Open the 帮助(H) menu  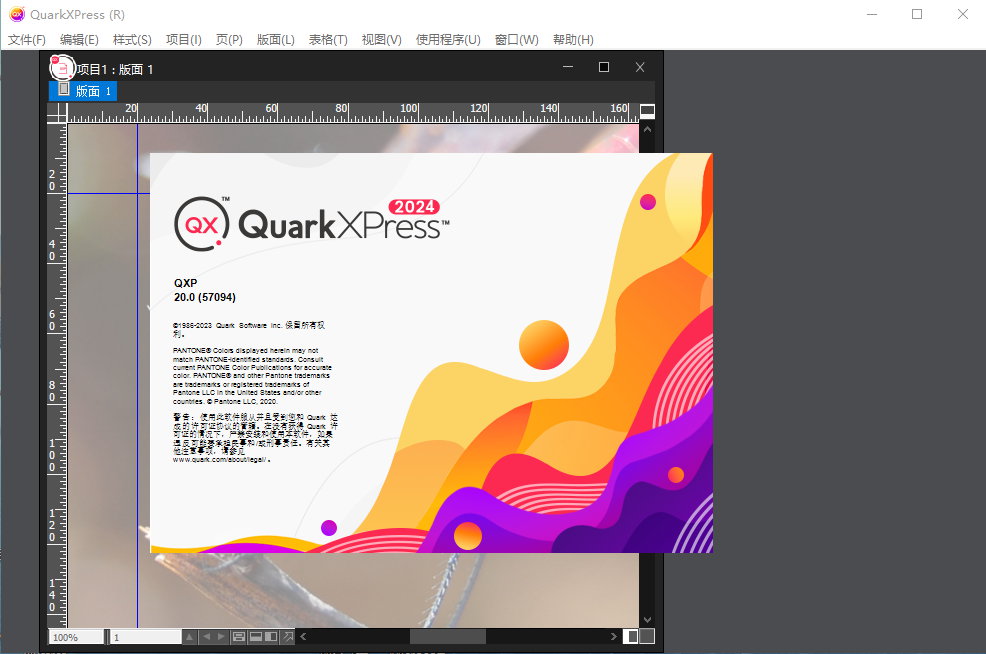coord(573,40)
